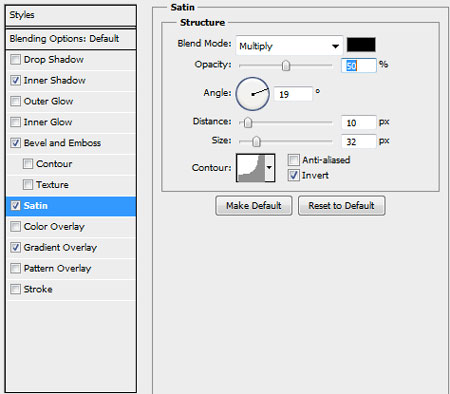Viewport: 450px width, 394px height.
Task: Select the Outer Glow label
Action: tap(48, 101)
